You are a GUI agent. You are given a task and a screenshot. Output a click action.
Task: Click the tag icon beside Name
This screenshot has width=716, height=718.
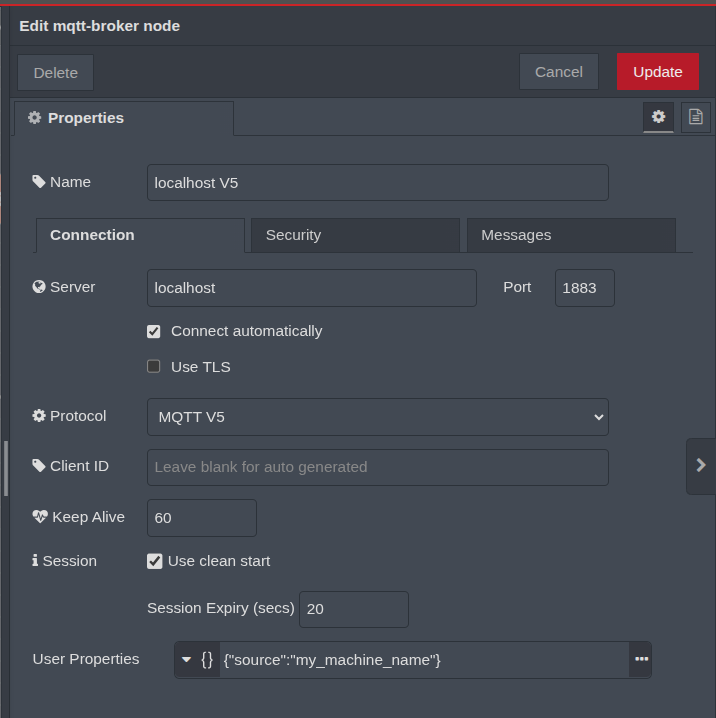39,182
